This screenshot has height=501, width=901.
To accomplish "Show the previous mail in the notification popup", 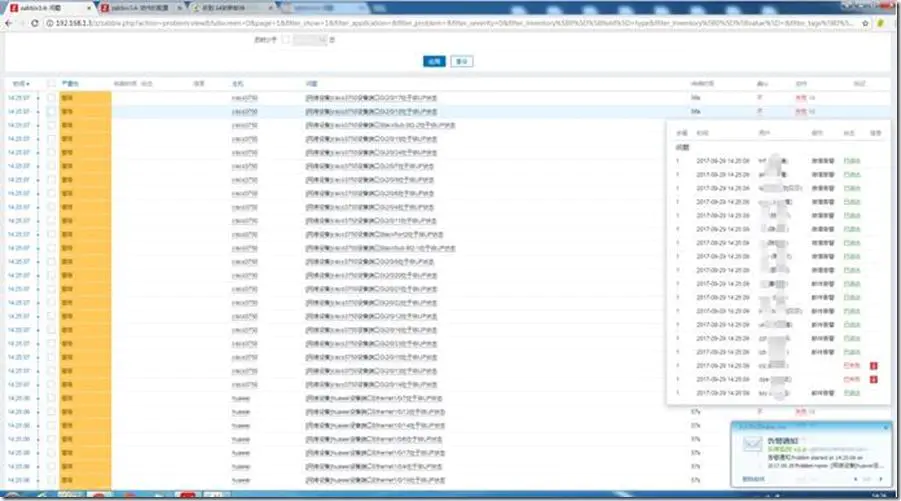I will coord(856,479).
